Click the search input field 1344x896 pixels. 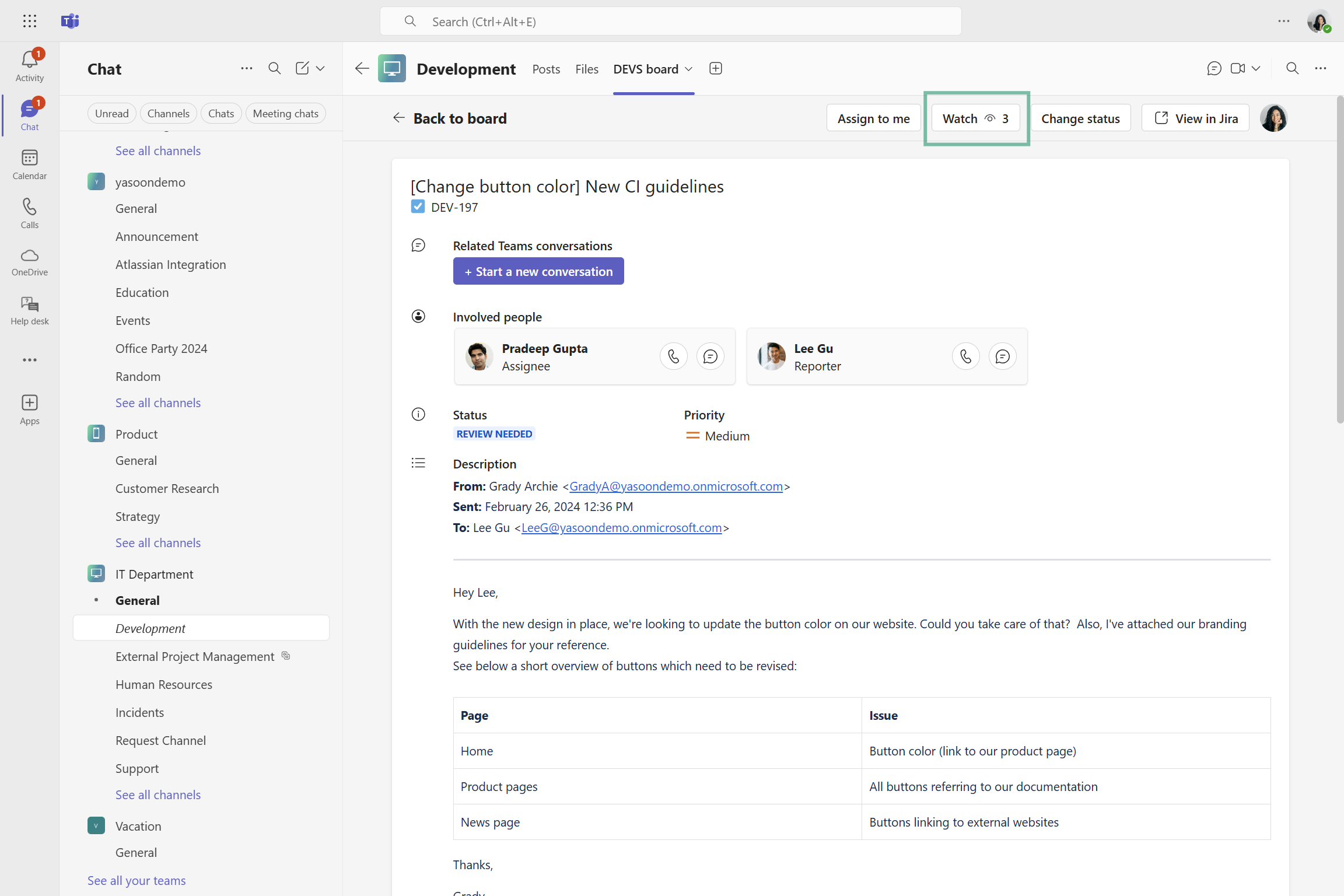click(x=671, y=22)
